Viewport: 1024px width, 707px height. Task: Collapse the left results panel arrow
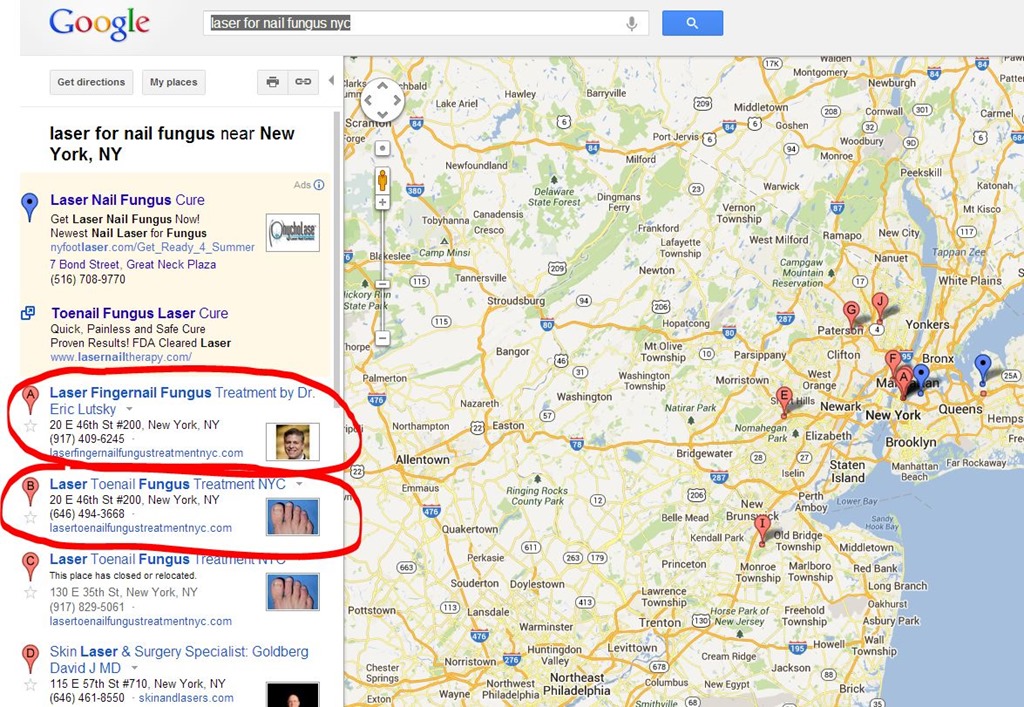coord(331,80)
